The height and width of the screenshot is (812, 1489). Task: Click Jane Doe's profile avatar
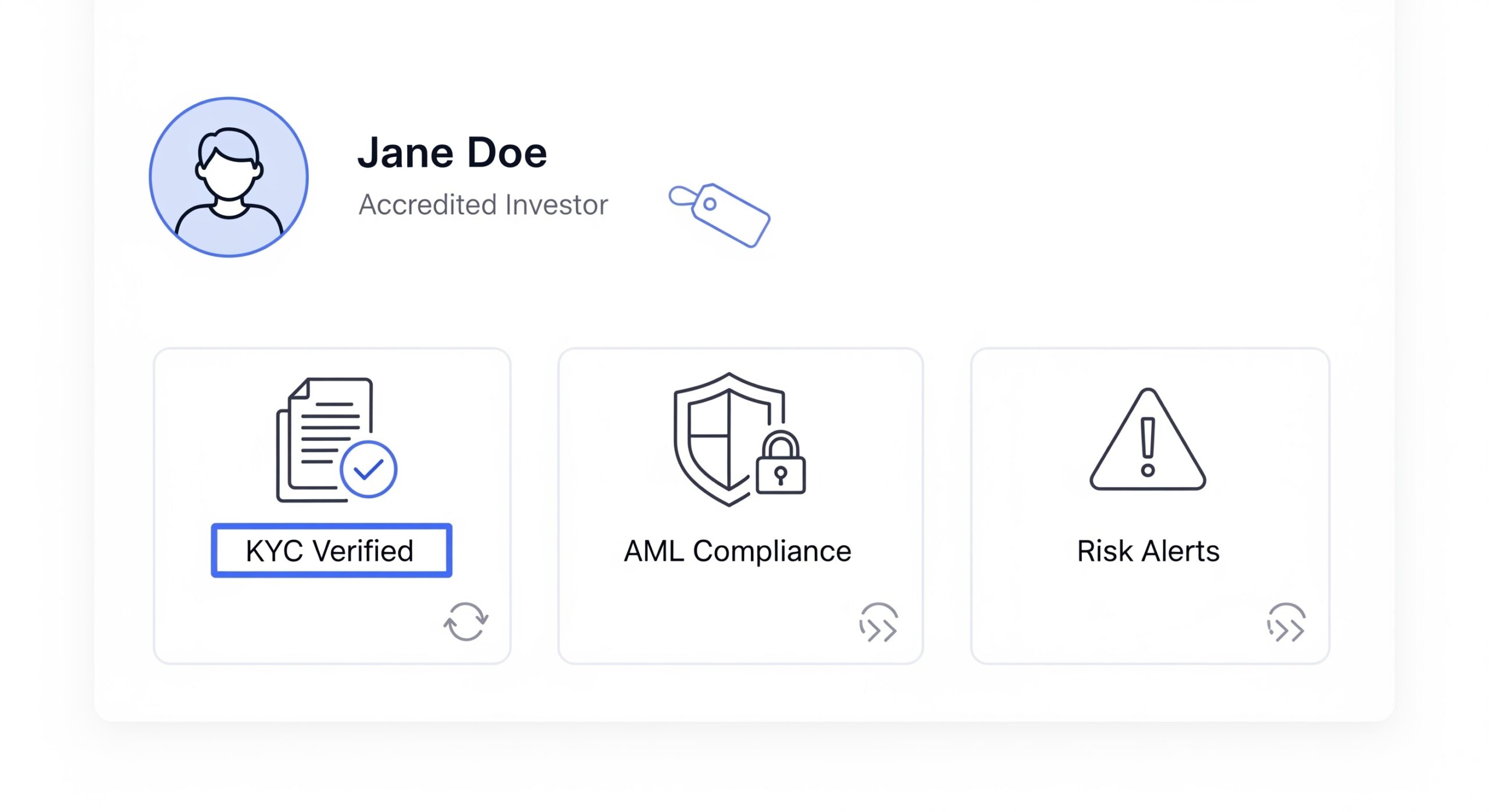point(229,176)
